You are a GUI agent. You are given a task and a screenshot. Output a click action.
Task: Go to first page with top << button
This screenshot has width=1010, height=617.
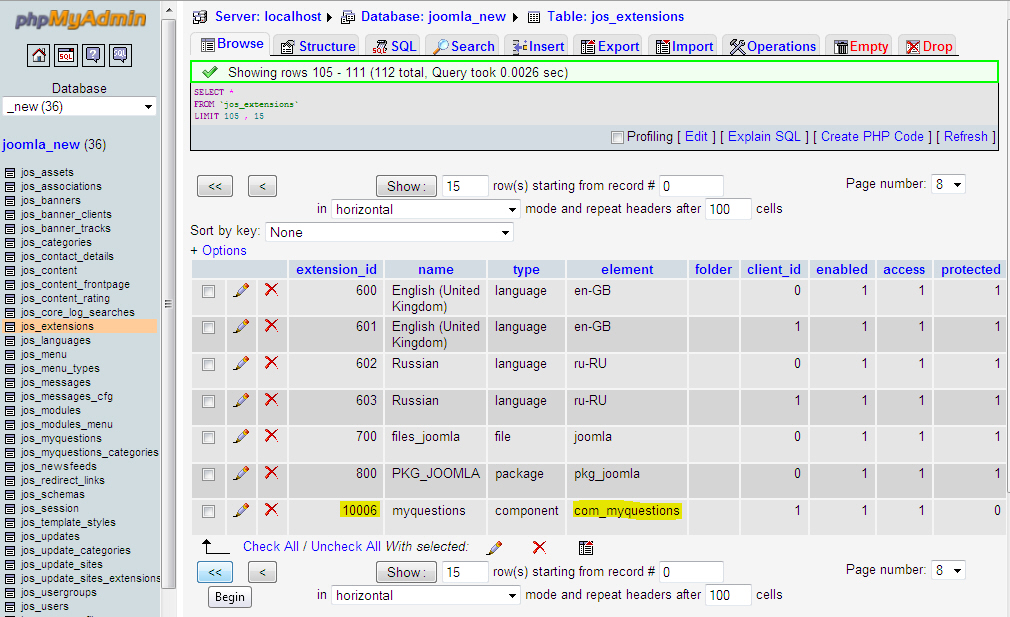point(214,187)
